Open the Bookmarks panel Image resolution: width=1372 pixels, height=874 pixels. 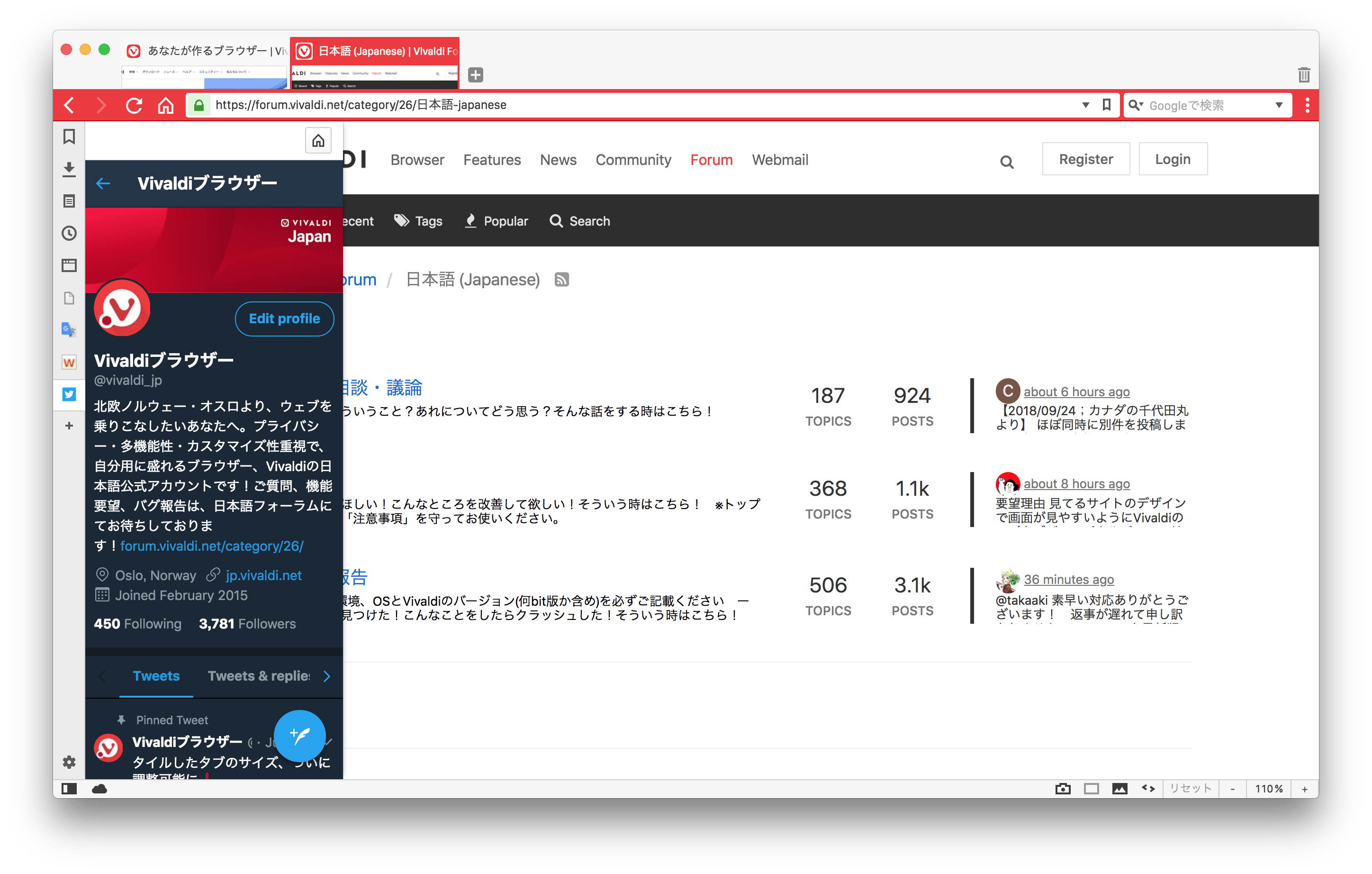pos(69,137)
